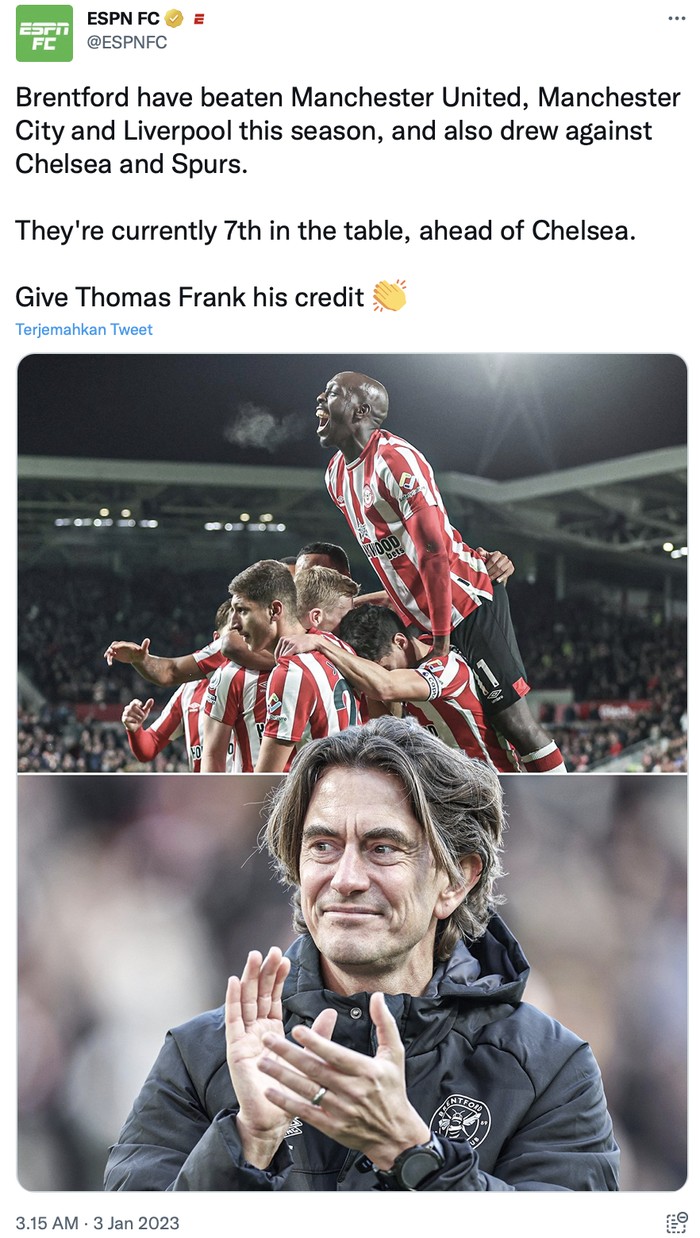Click the @ESPNFC handle
Image resolution: width=700 pixels, height=1238 pixels.
click(127, 43)
